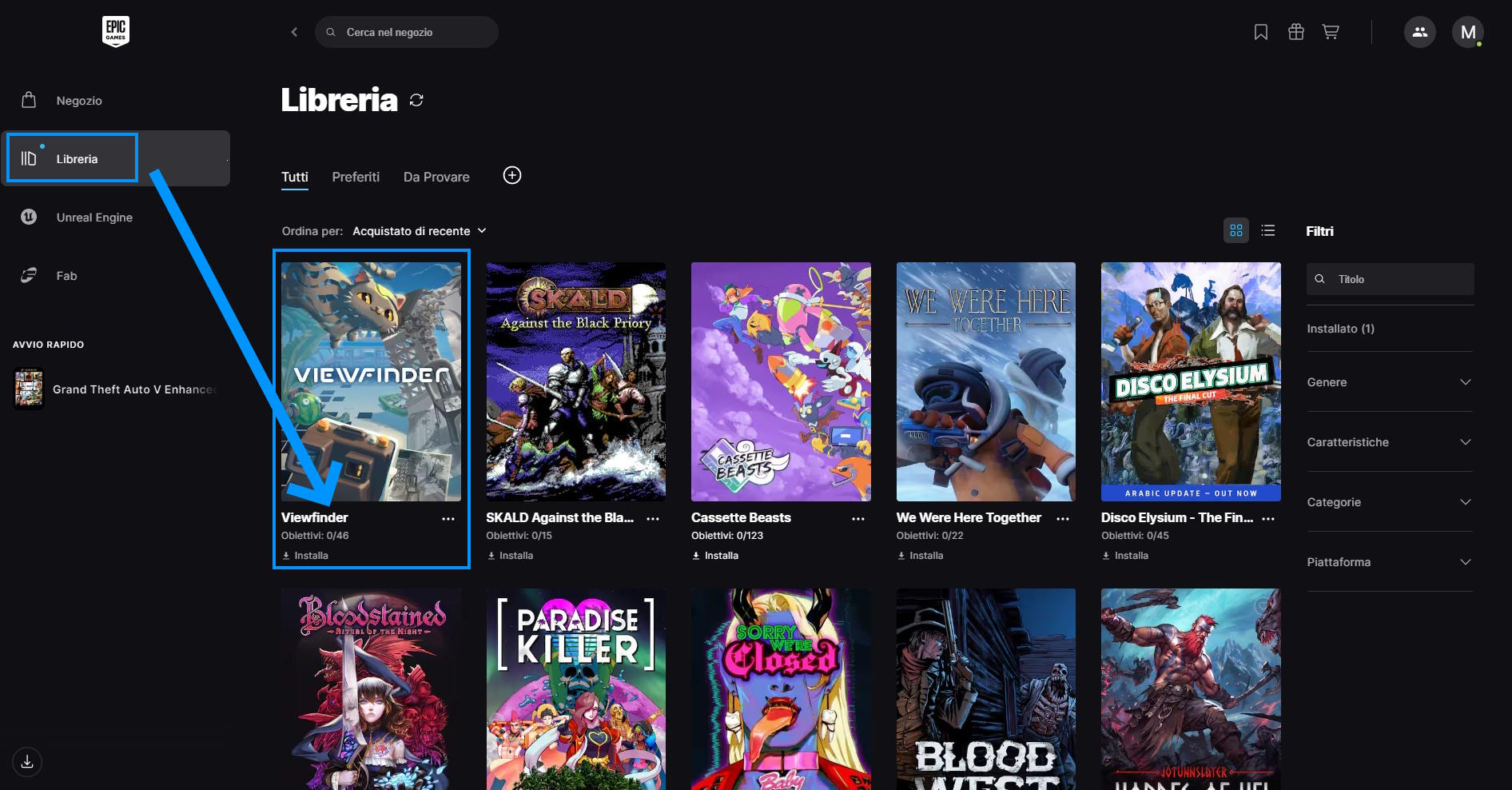Switch to grid view
Screen dimensions: 1512x790
[1235, 231]
